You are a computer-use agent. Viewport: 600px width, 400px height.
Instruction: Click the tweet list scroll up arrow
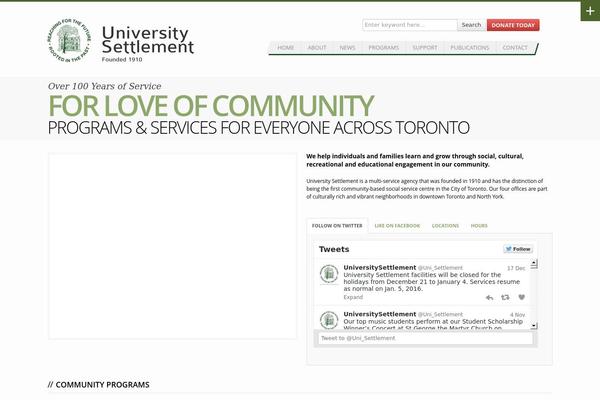(534, 263)
